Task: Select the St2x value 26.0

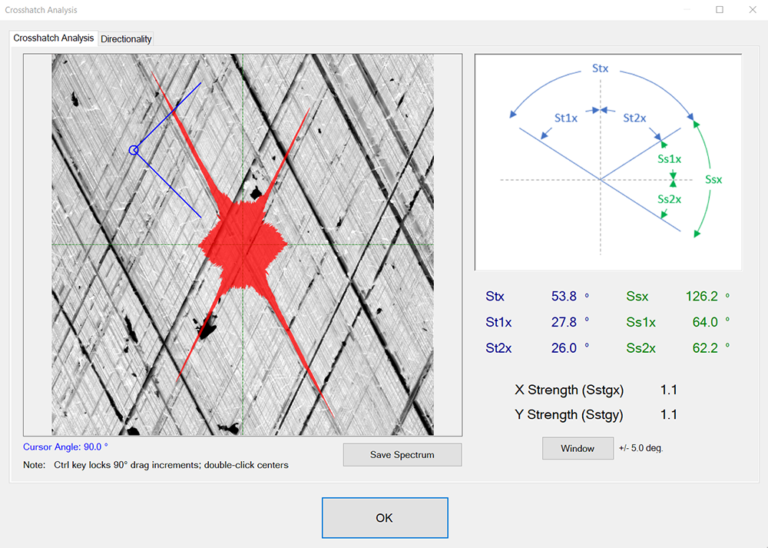Action: pos(565,347)
